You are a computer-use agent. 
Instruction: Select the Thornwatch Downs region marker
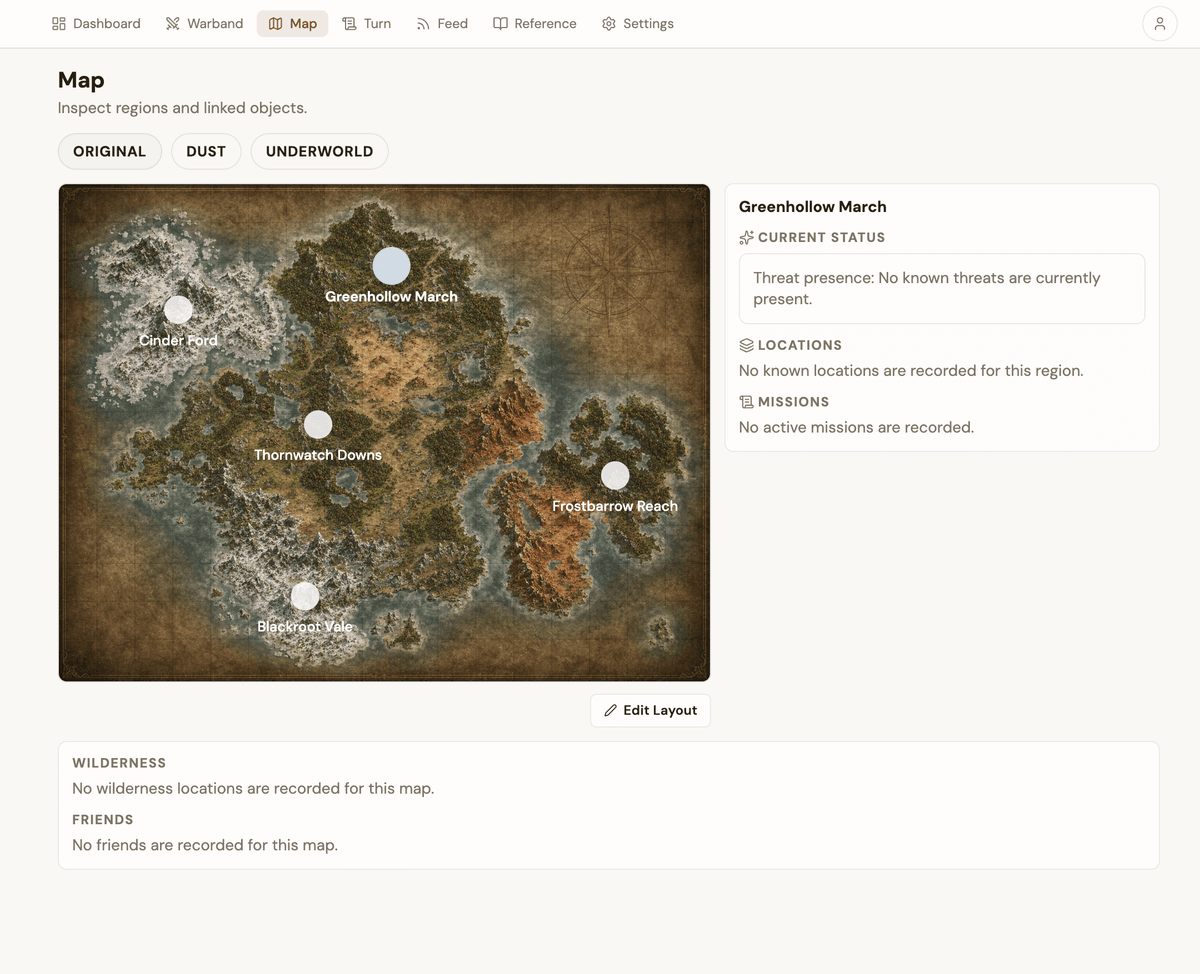[318, 424]
